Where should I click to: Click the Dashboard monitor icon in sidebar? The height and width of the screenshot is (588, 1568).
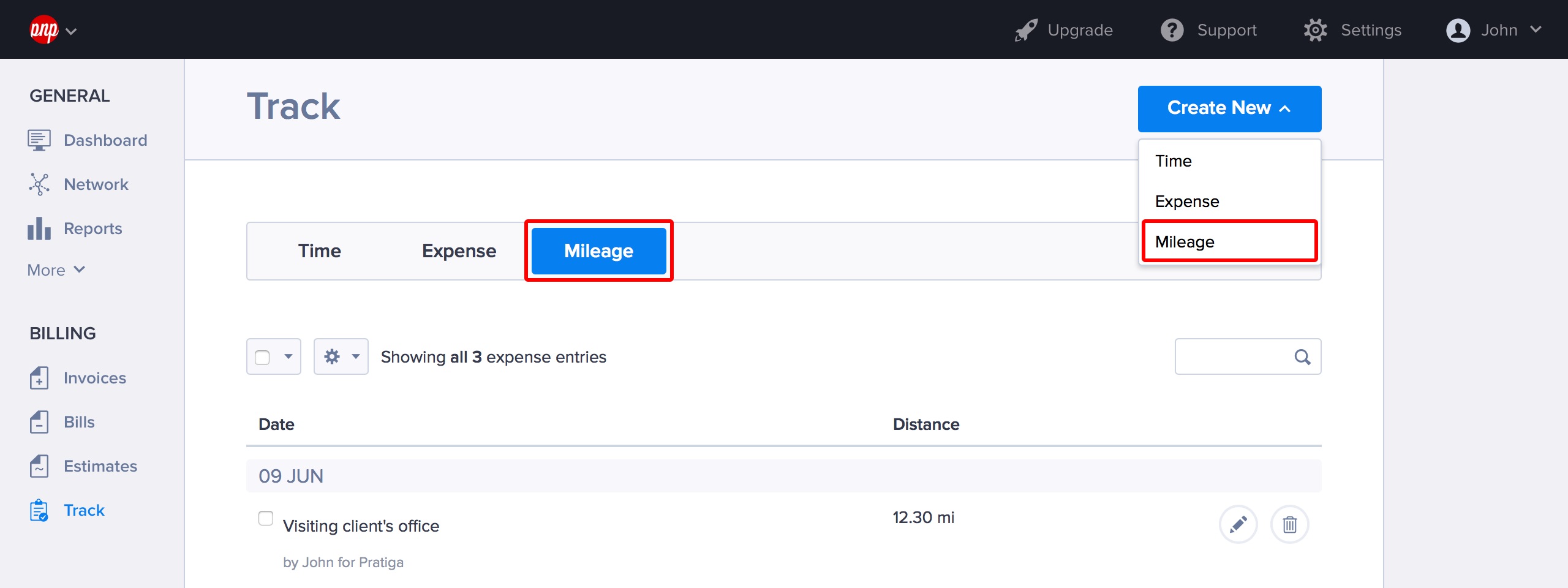(x=39, y=140)
